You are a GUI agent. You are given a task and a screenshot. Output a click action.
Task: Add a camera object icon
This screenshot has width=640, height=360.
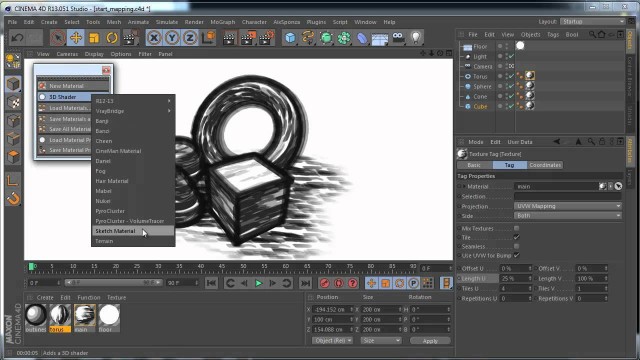(398, 38)
